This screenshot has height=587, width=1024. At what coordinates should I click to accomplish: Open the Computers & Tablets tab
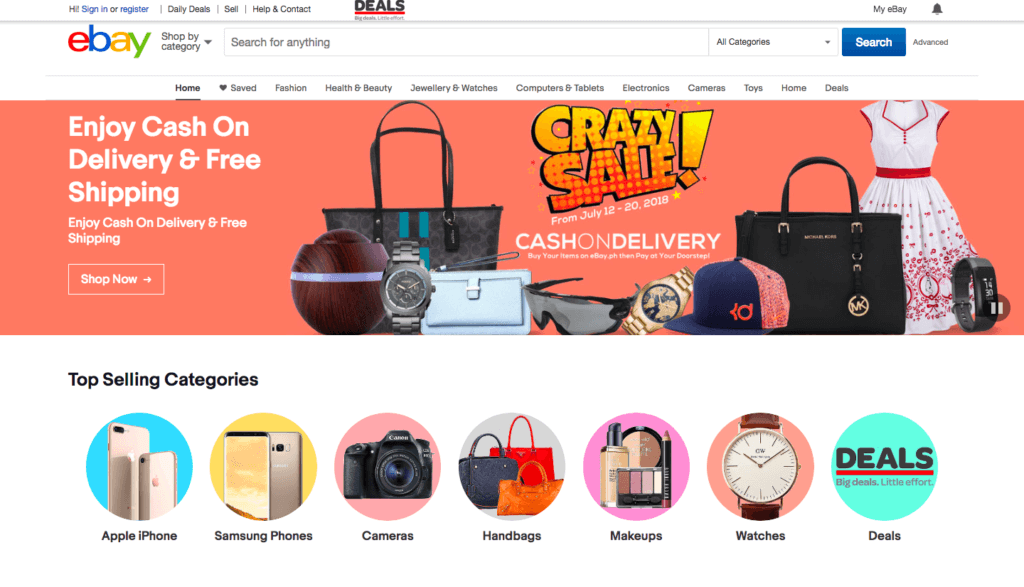pyautogui.click(x=560, y=87)
